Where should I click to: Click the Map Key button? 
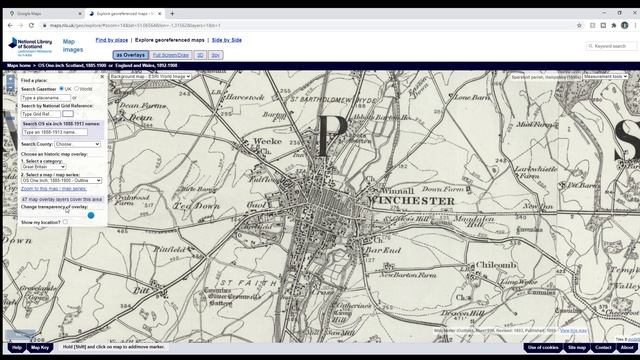[40, 347]
